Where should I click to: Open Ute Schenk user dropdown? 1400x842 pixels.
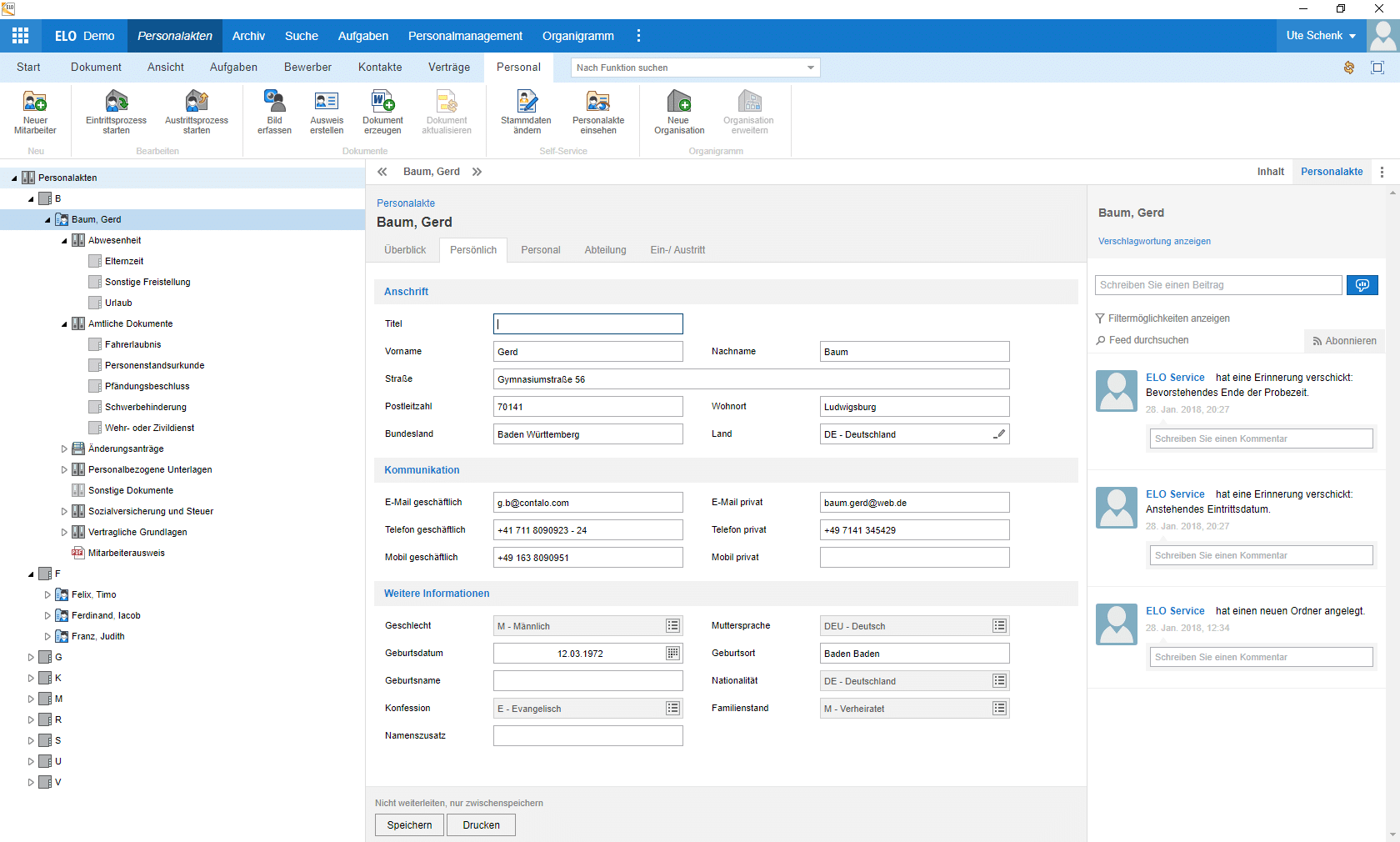1321,36
